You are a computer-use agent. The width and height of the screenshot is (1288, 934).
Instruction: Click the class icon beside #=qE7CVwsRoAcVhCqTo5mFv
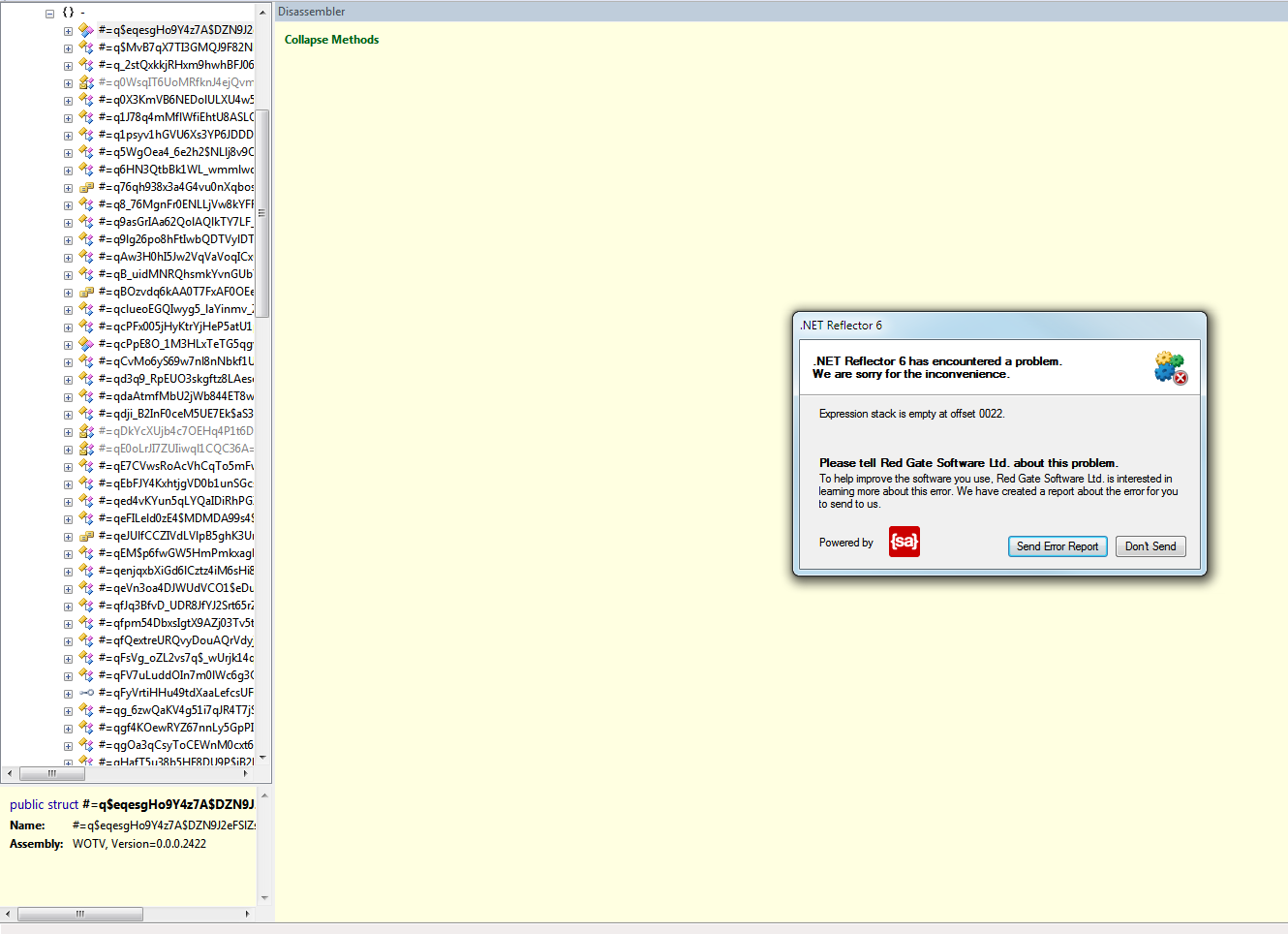(x=86, y=466)
